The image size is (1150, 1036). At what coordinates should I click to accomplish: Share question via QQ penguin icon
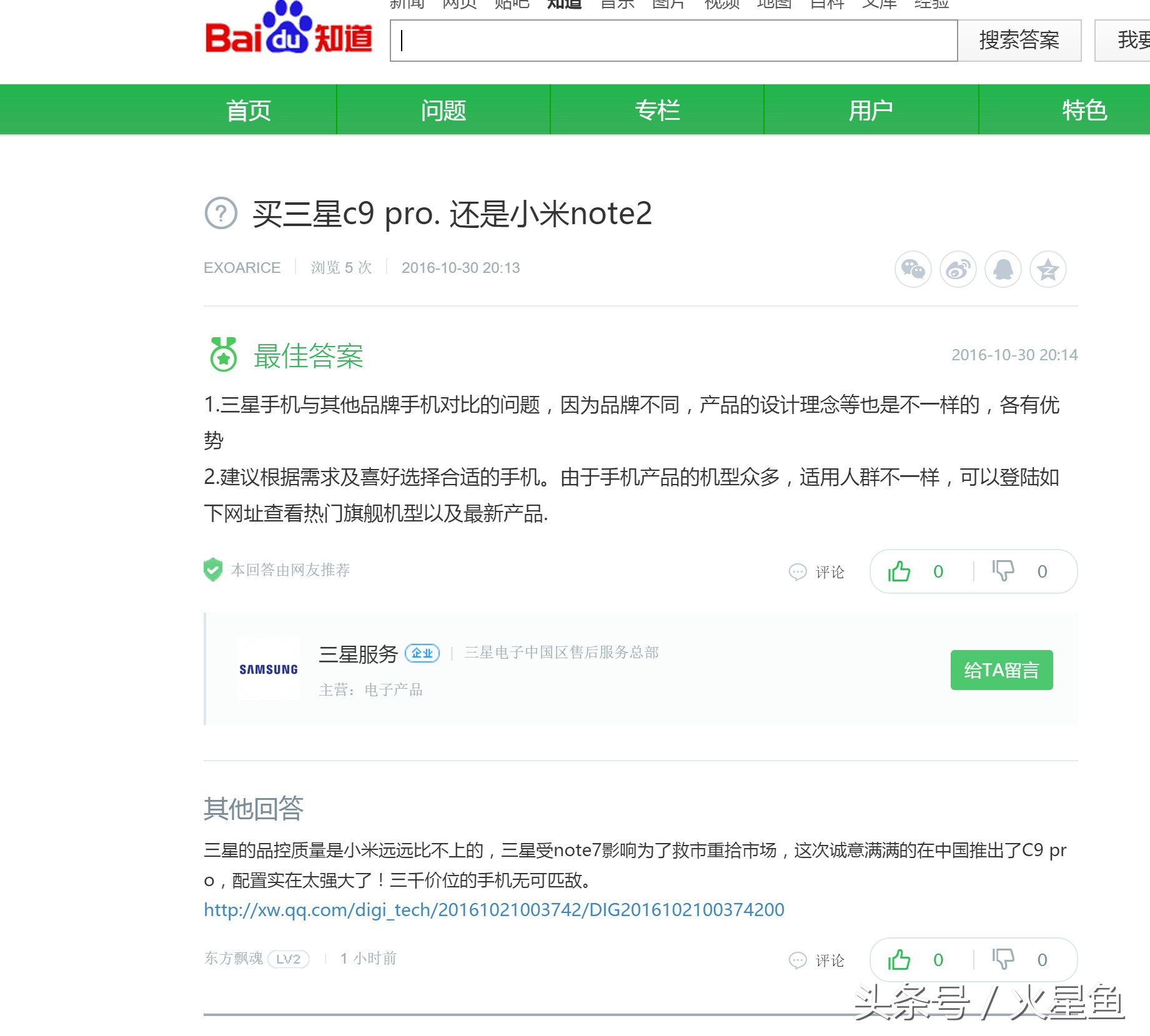coord(1003,270)
